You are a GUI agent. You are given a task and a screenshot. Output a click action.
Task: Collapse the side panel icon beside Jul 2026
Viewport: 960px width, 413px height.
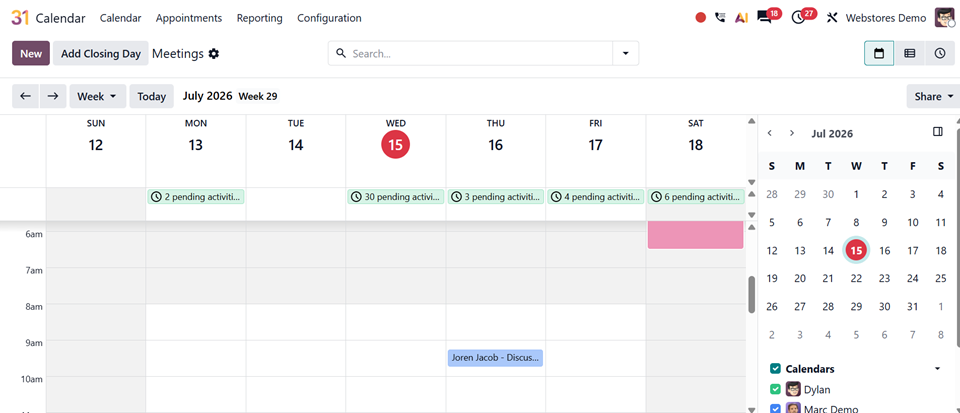[x=937, y=132]
